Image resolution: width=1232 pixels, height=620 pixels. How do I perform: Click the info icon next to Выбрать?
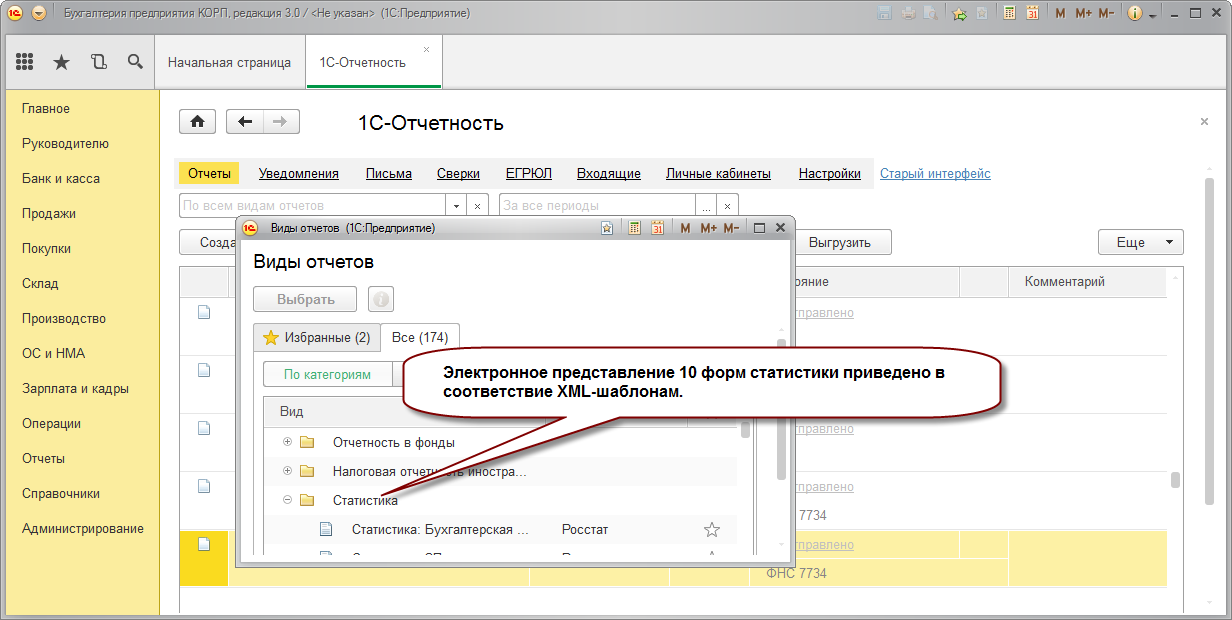click(381, 299)
